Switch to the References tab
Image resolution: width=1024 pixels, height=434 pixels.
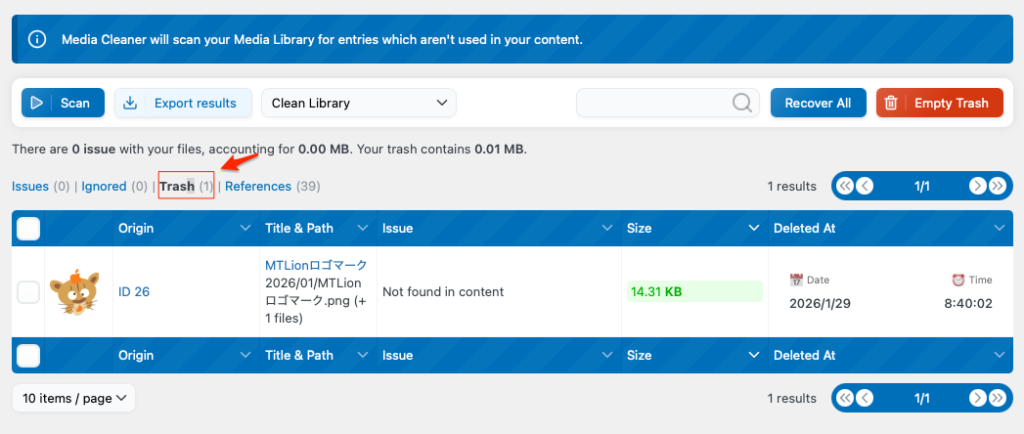click(x=258, y=186)
